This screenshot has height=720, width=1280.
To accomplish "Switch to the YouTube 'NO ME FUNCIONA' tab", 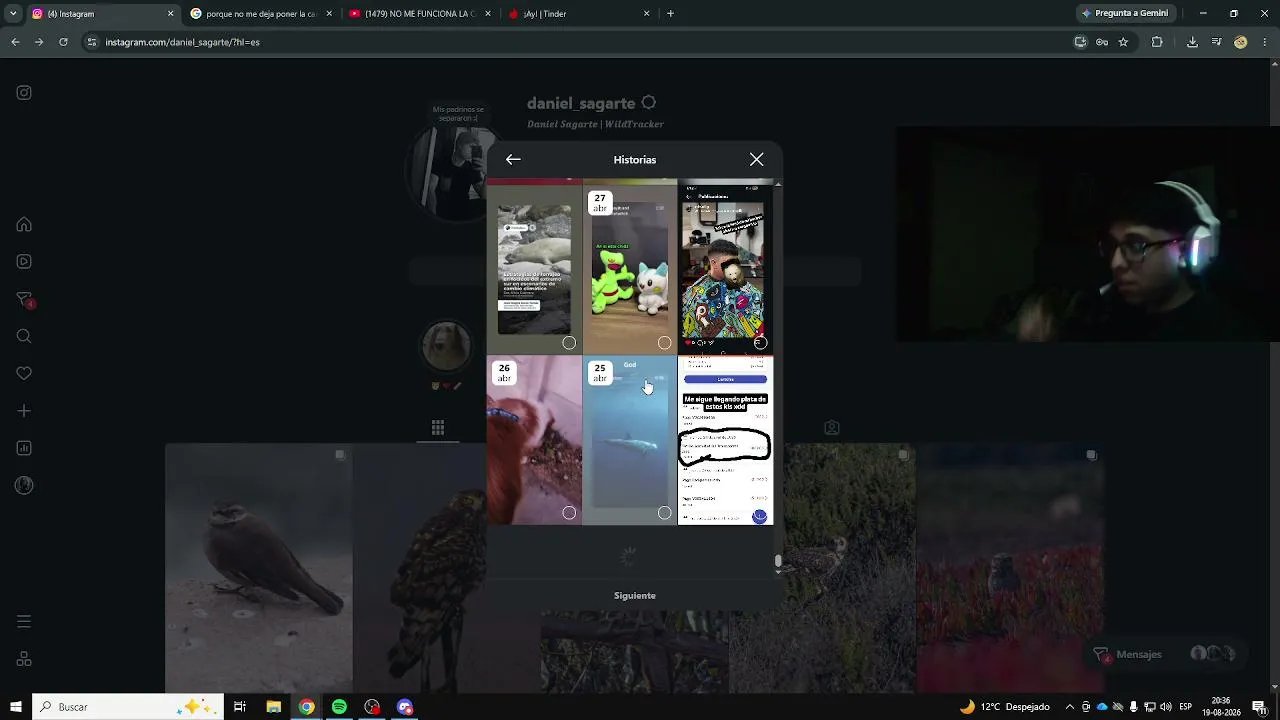I will 419,14.
